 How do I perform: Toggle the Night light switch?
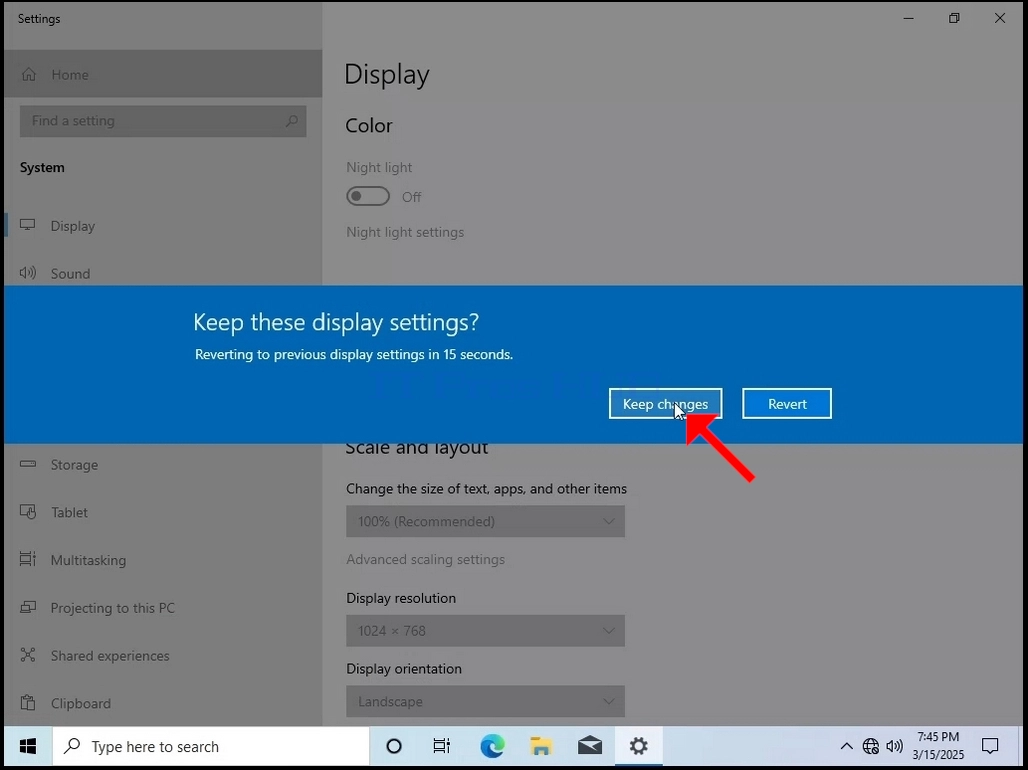(x=368, y=196)
